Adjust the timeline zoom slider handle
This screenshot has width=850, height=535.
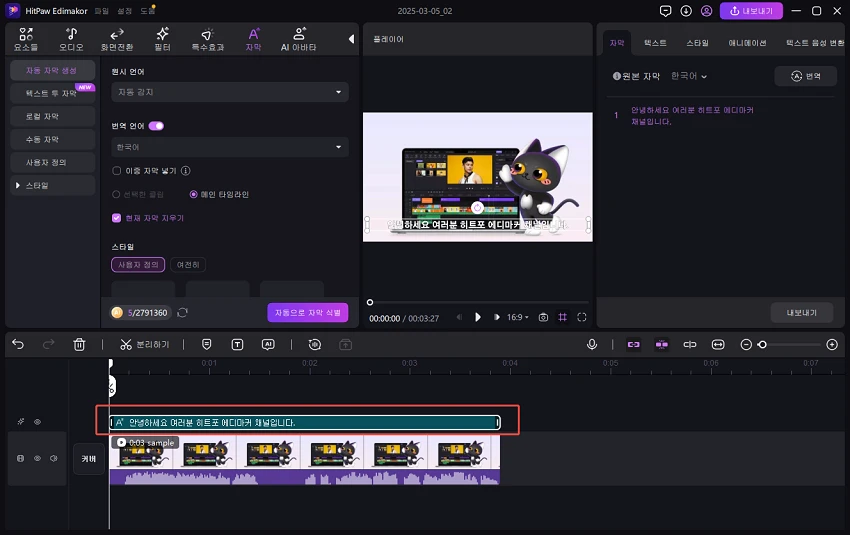click(x=762, y=345)
